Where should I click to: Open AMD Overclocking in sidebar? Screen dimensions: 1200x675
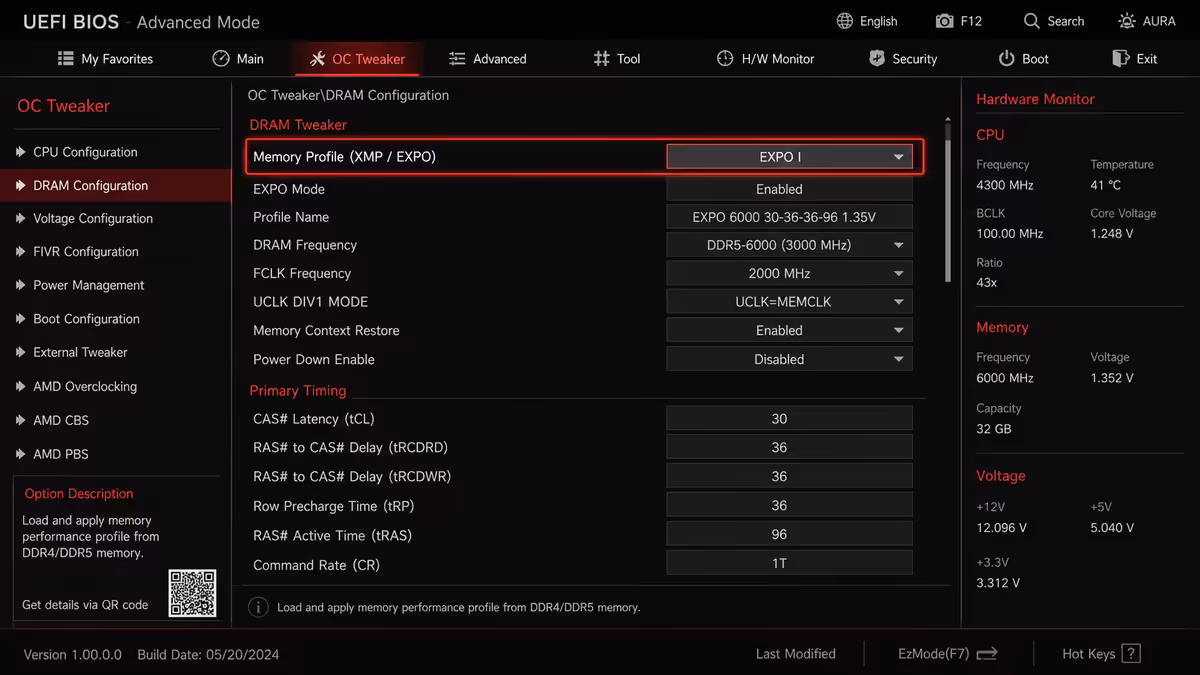coord(115,386)
